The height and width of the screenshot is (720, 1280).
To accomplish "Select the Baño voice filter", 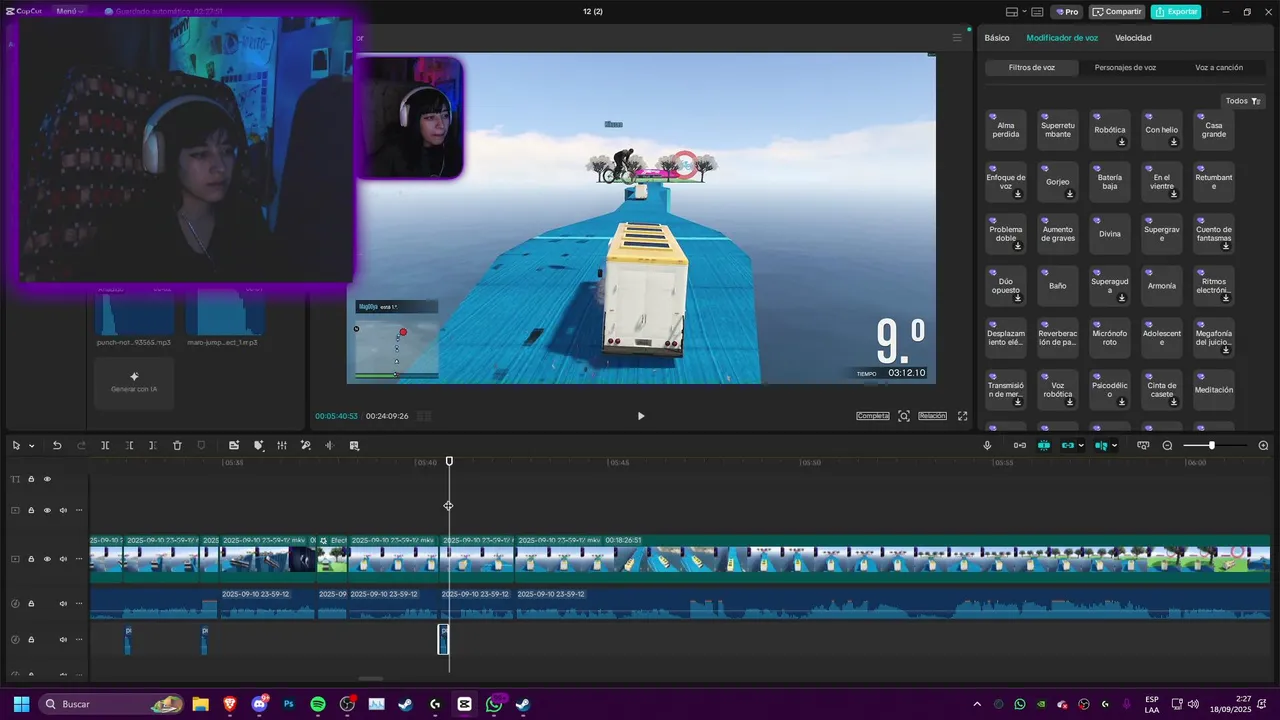I will pos(1058,286).
